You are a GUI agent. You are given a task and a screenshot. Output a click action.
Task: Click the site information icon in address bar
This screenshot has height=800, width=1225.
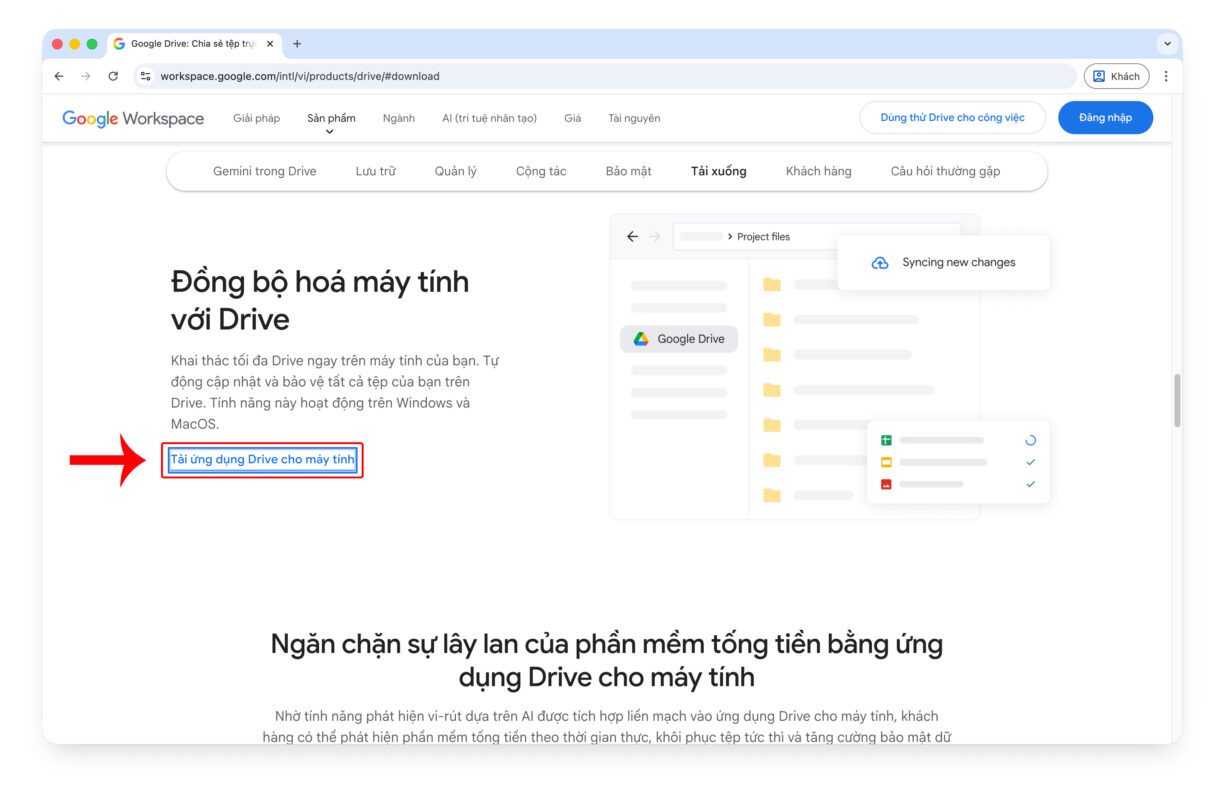[146, 76]
